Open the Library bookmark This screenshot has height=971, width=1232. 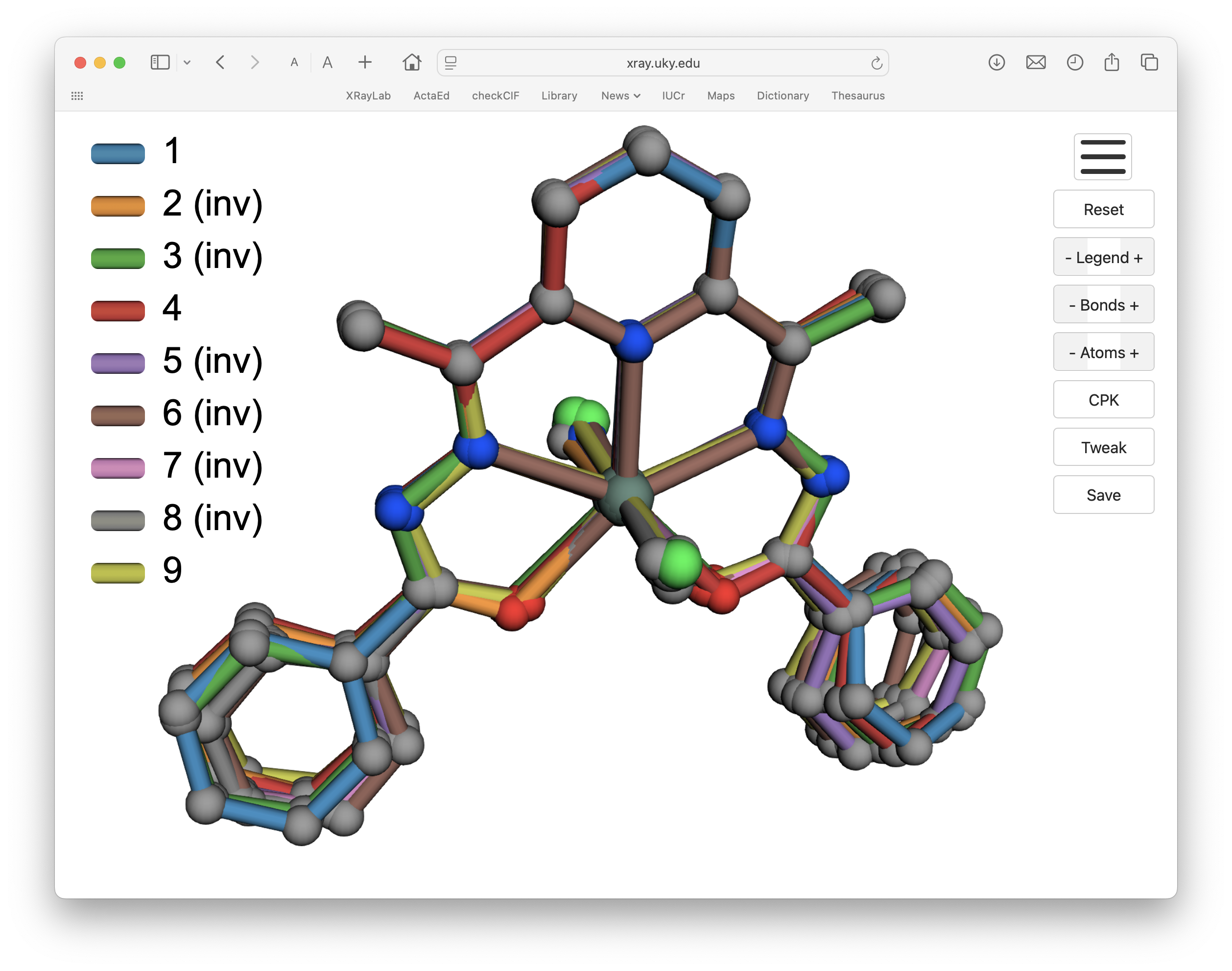pos(559,96)
